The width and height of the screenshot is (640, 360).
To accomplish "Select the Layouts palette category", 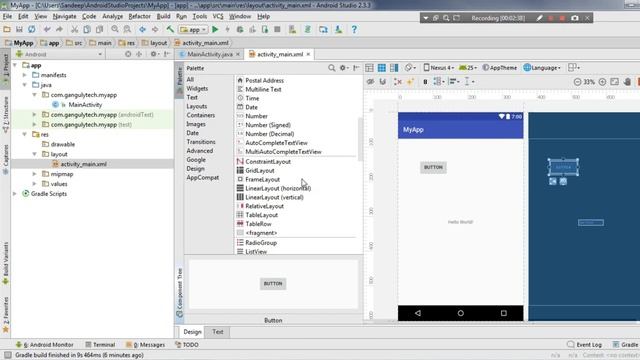I will click(x=197, y=106).
